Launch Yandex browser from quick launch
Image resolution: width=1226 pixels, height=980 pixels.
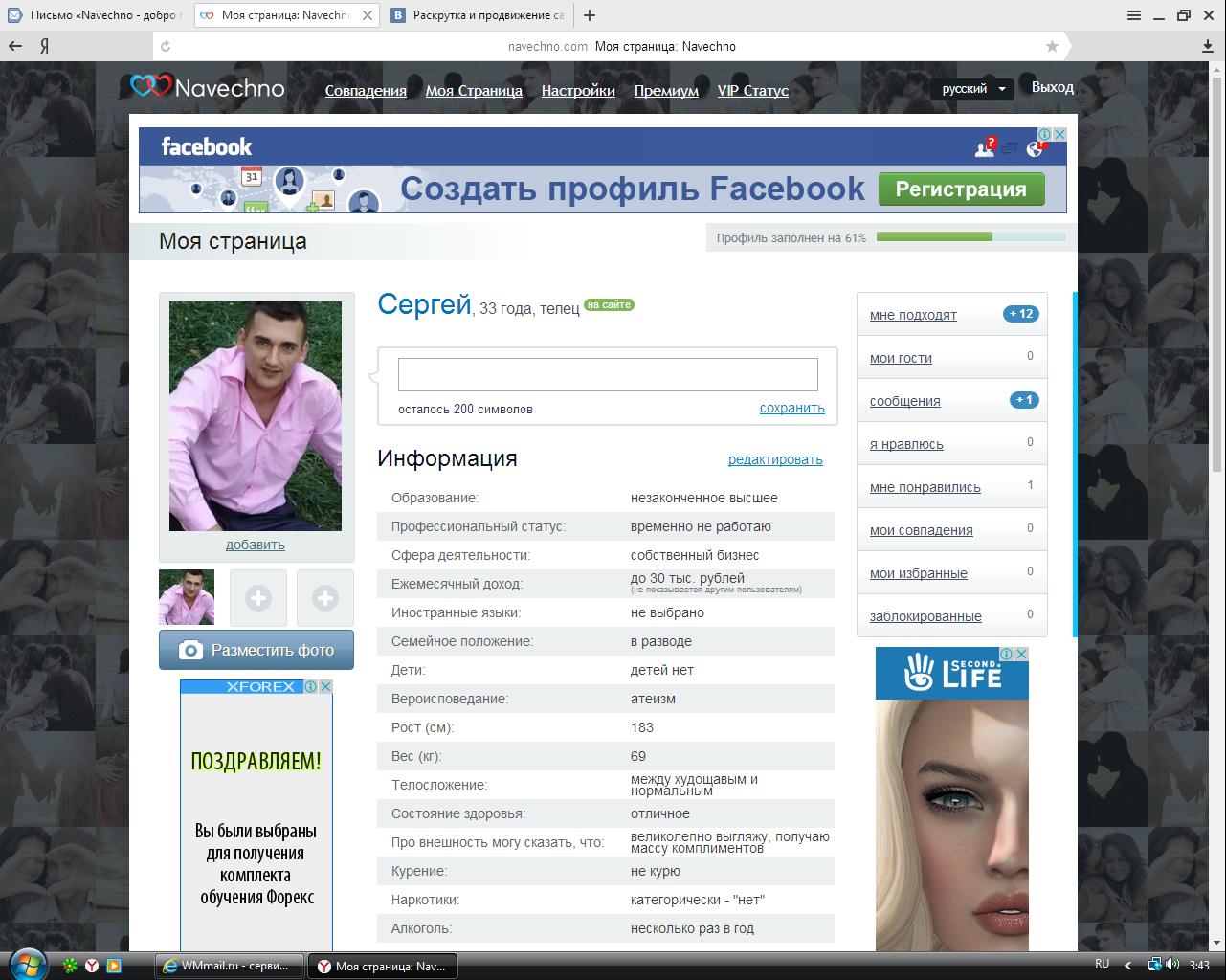point(92,966)
